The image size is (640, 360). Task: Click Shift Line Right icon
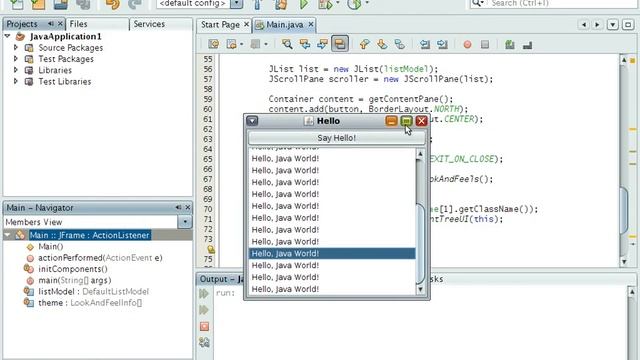pos(442,44)
